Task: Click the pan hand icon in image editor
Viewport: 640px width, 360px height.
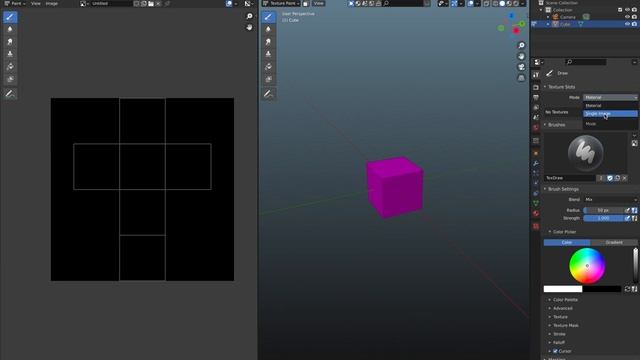Action: (x=249, y=27)
